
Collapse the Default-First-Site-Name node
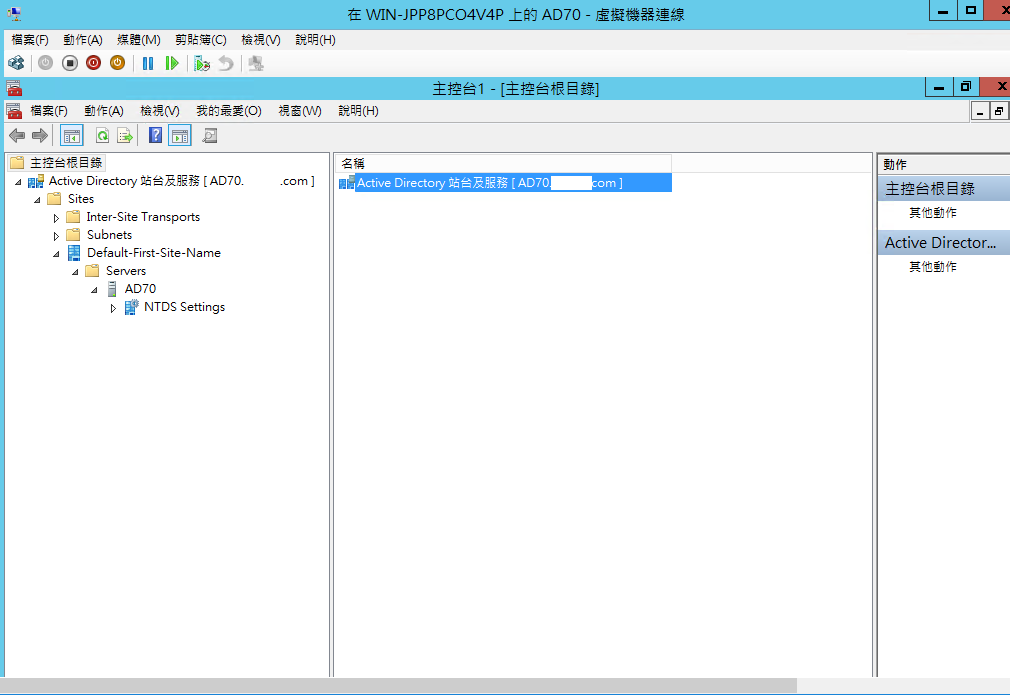(x=56, y=254)
